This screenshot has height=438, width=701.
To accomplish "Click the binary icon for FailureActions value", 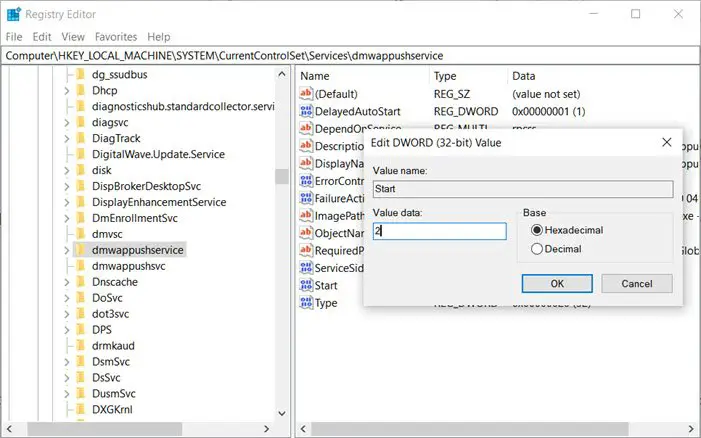I will 306,198.
